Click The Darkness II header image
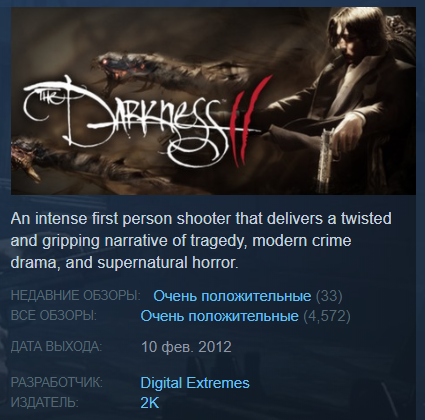The image size is (425, 420). point(213,101)
